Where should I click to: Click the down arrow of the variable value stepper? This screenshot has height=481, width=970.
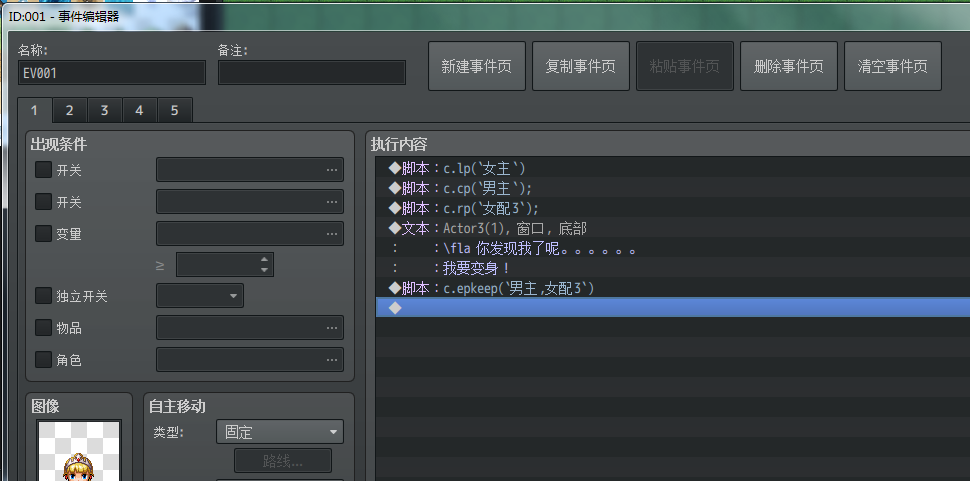tap(265, 270)
